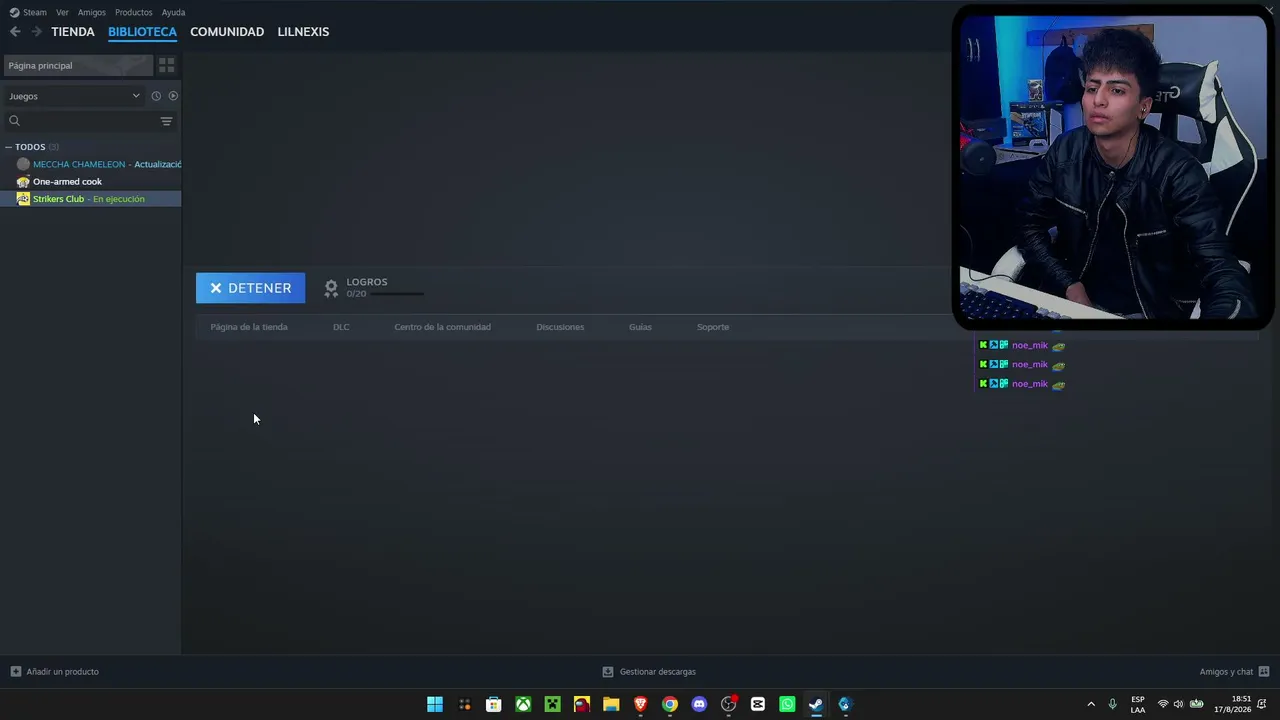
Task: Open the taskbar clock showing 18:51
Action: click(1232, 704)
